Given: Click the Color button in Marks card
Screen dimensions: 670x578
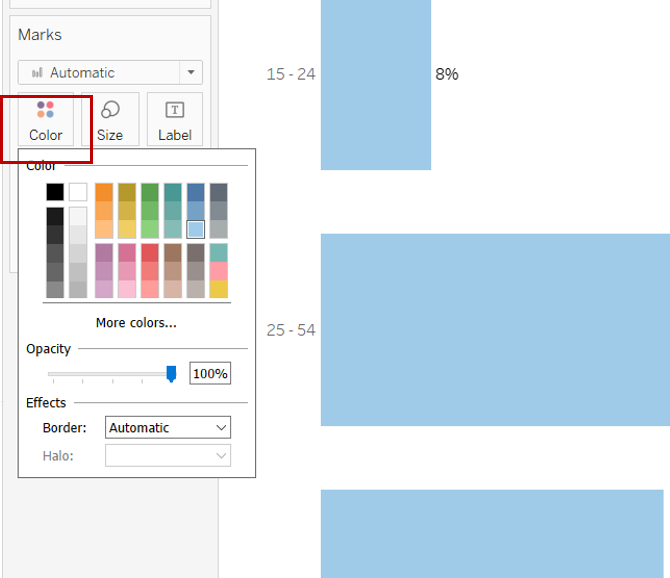Looking at the screenshot, I should click(x=46, y=121).
